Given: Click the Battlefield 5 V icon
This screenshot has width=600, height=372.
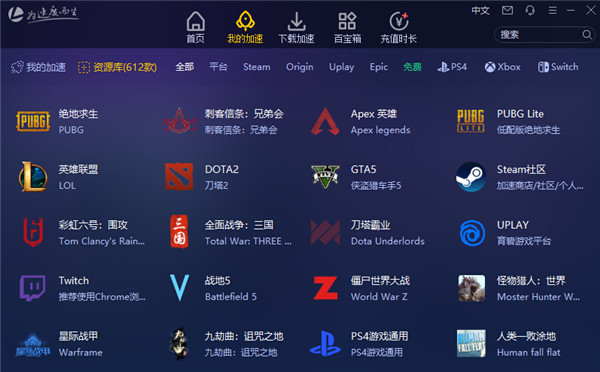Looking at the screenshot, I should coord(179,288).
